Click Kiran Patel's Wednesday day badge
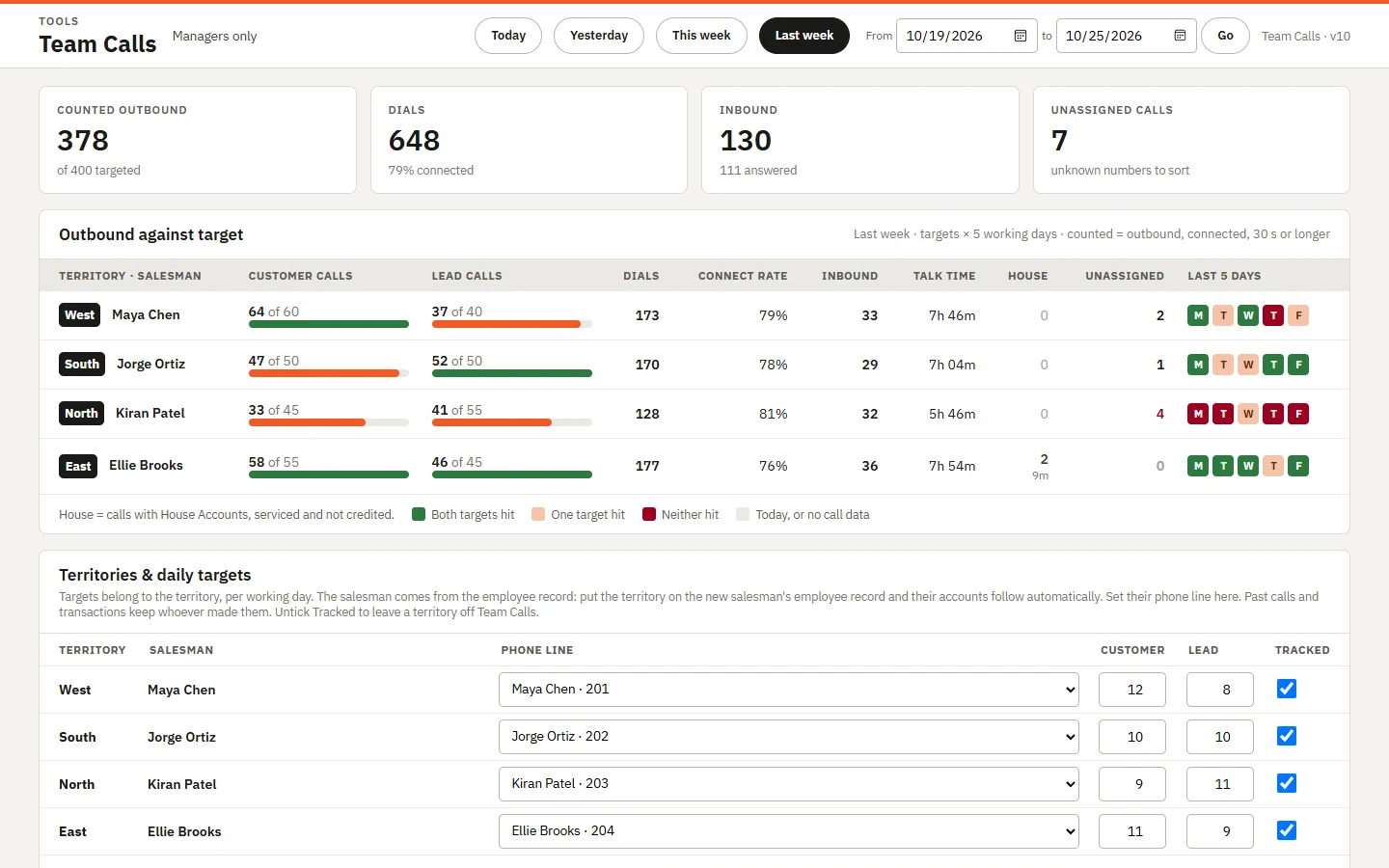The image size is (1389, 868). [1248, 414]
